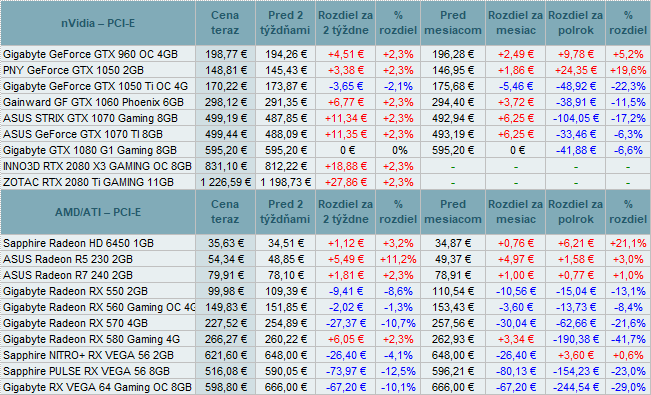Select the Gainward GF GTX 1060 Phoenix 6GB row

[326, 102]
